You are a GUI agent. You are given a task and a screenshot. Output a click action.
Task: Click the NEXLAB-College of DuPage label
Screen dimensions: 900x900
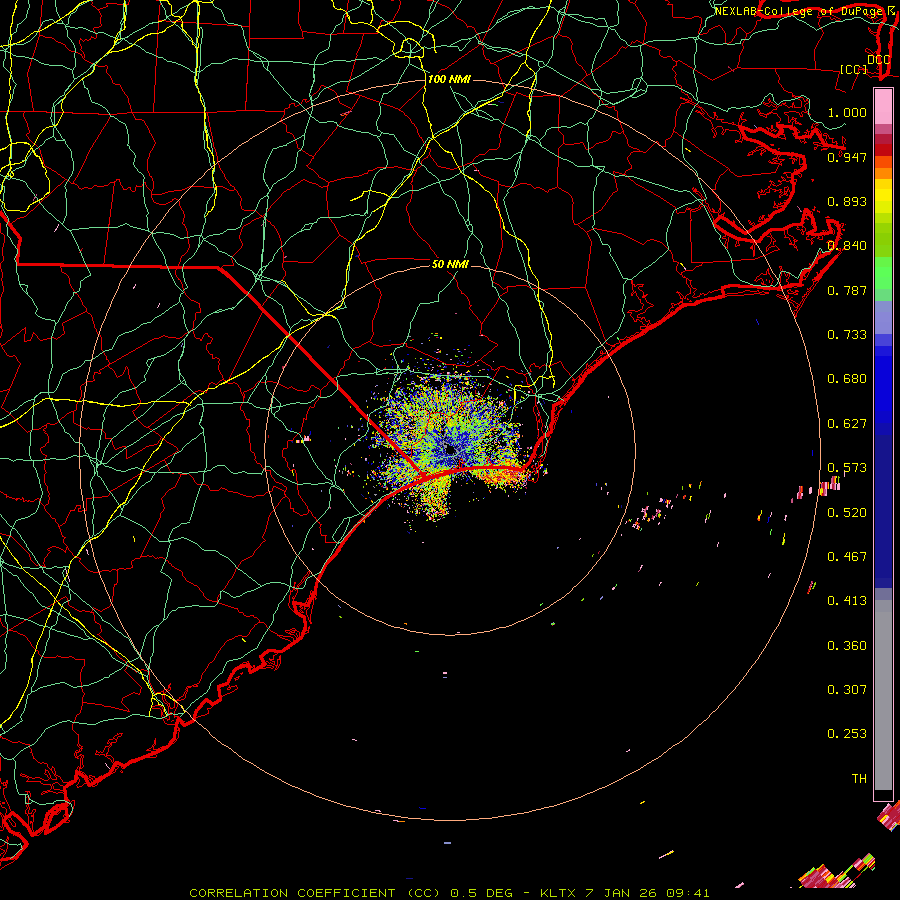(x=798, y=11)
